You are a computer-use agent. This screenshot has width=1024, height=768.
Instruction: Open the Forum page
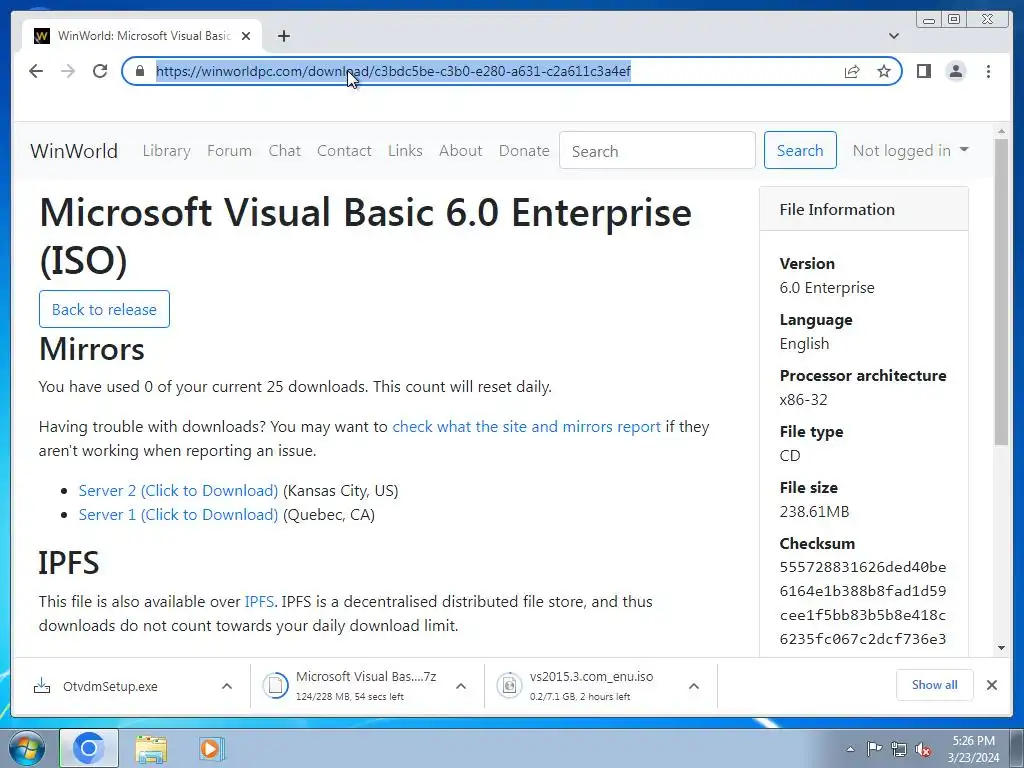click(229, 151)
